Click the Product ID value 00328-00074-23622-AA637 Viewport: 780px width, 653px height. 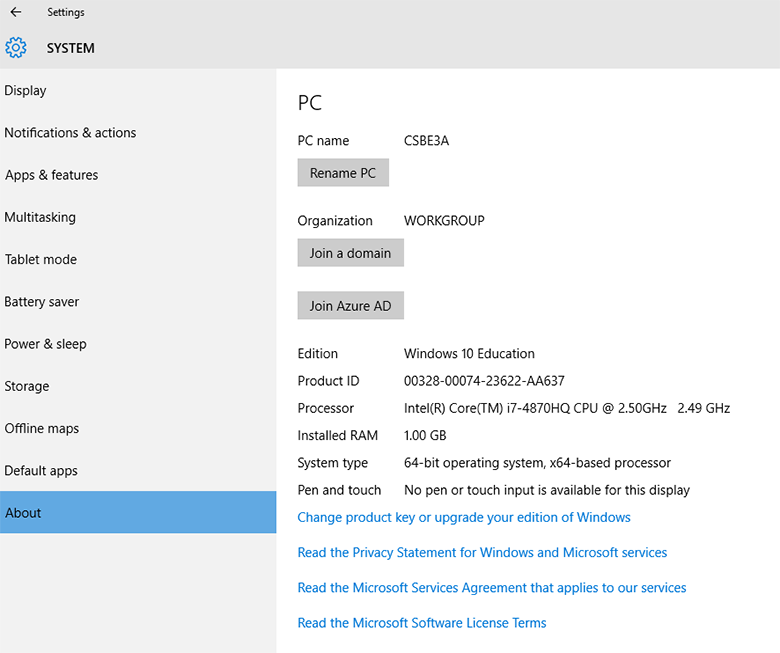pos(484,381)
